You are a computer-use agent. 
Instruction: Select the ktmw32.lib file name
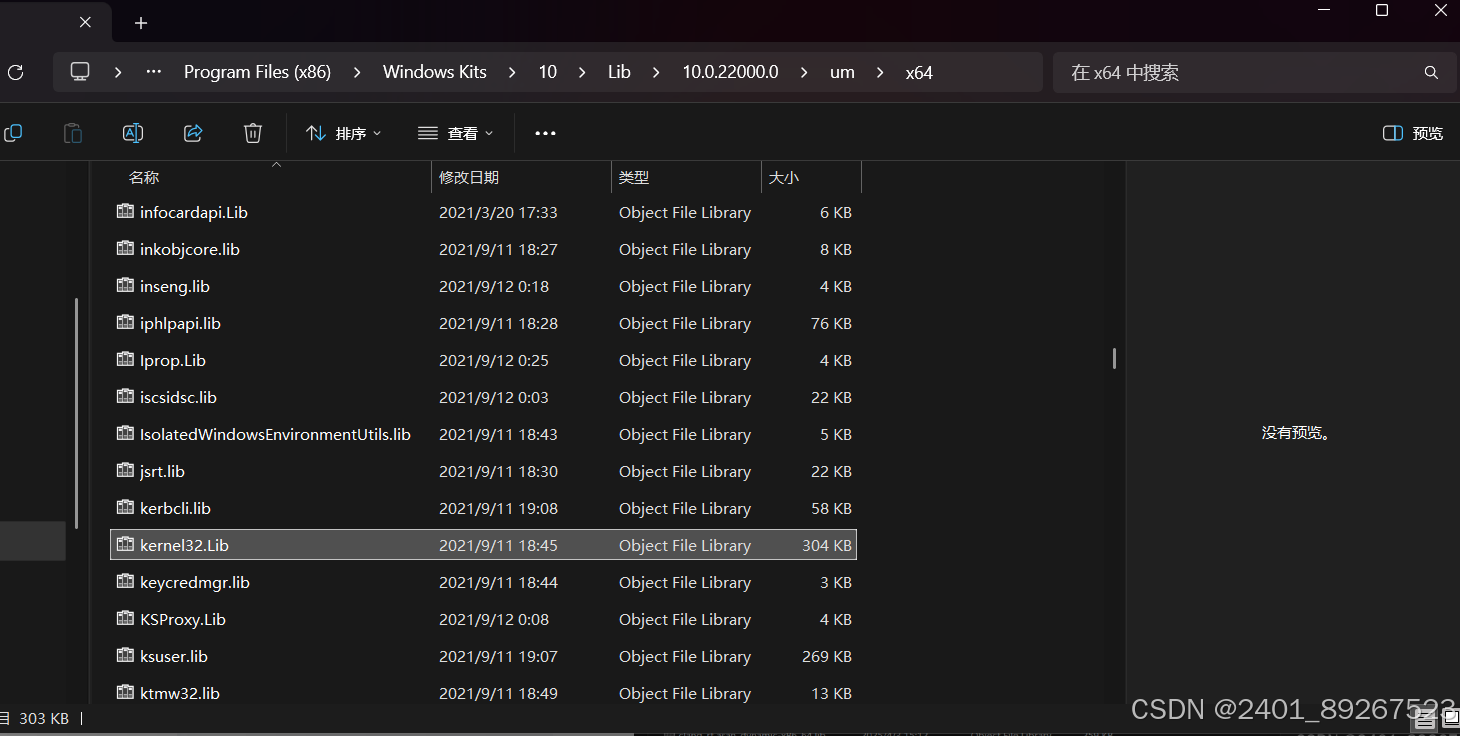click(x=180, y=693)
